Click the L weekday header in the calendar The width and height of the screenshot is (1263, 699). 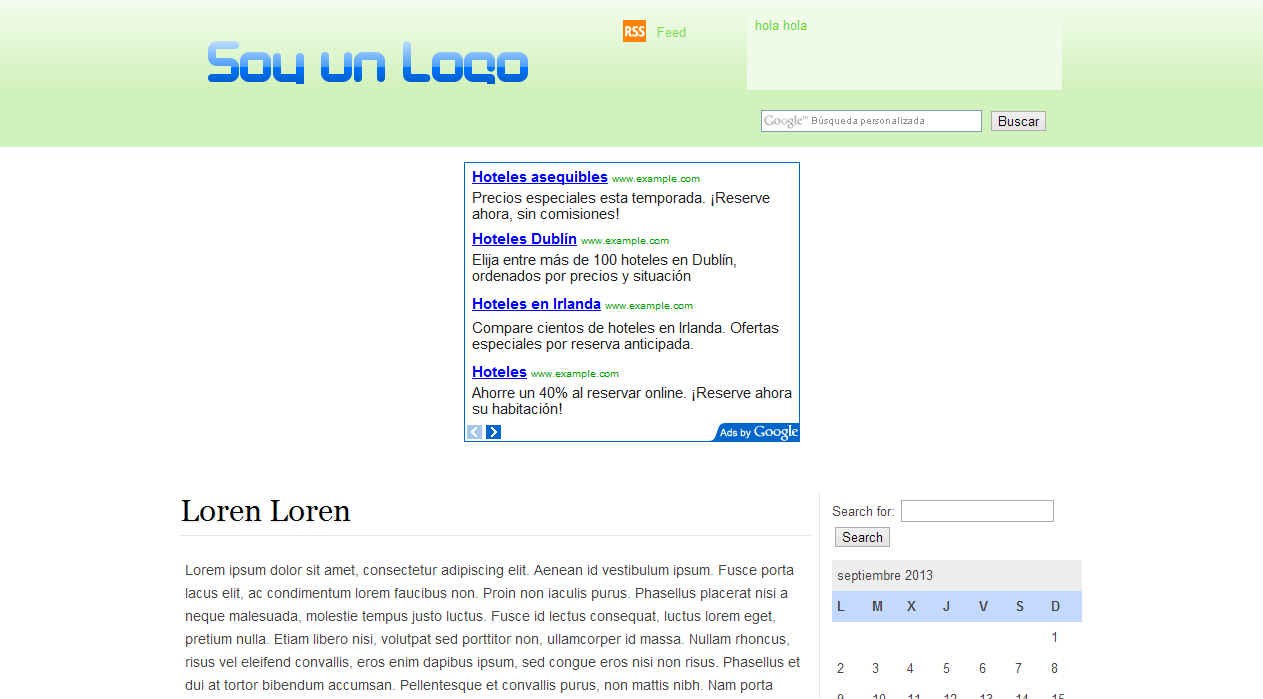pyautogui.click(x=841, y=607)
